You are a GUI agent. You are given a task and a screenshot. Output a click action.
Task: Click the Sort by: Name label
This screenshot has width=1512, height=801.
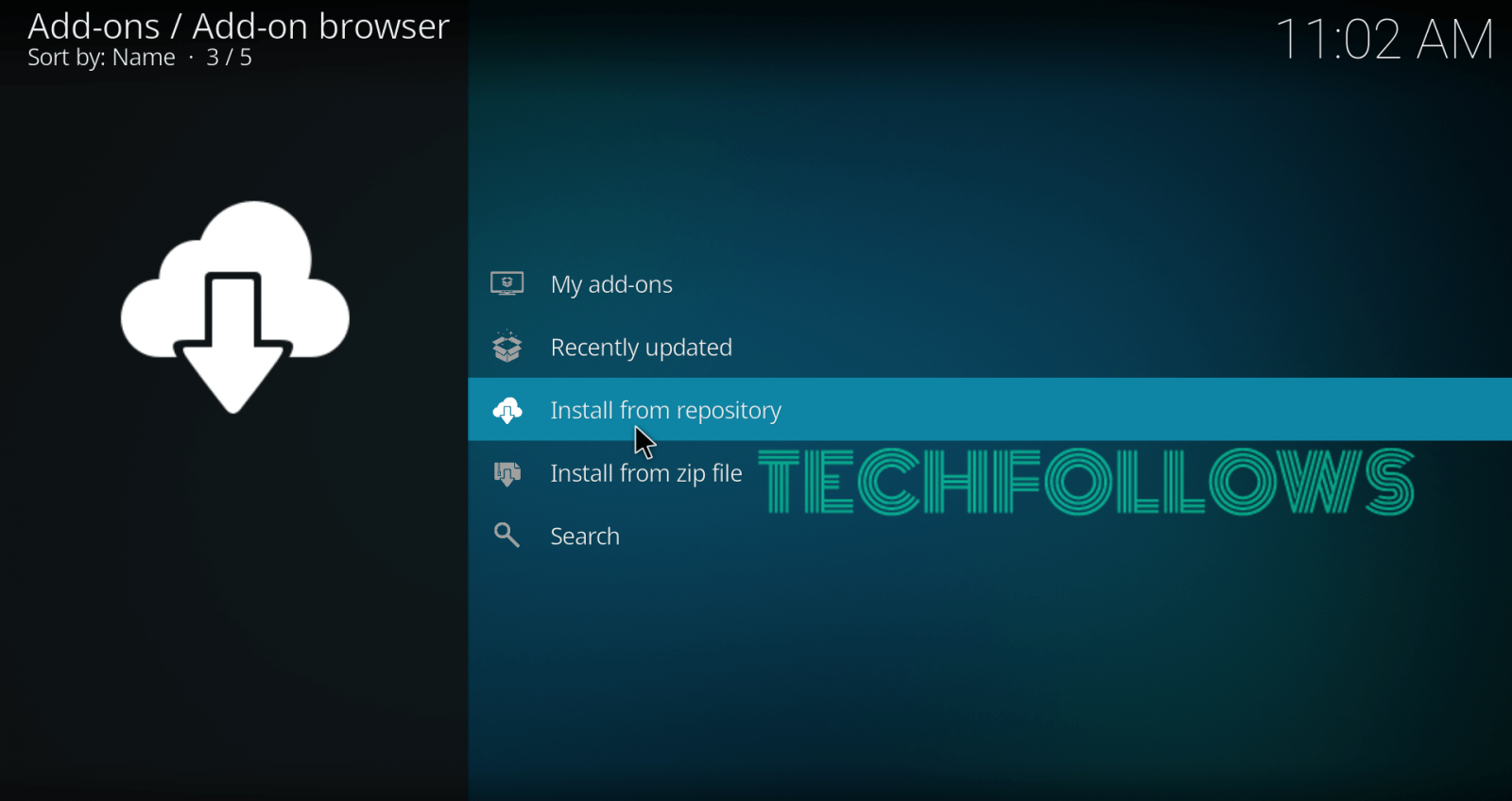coord(101,58)
